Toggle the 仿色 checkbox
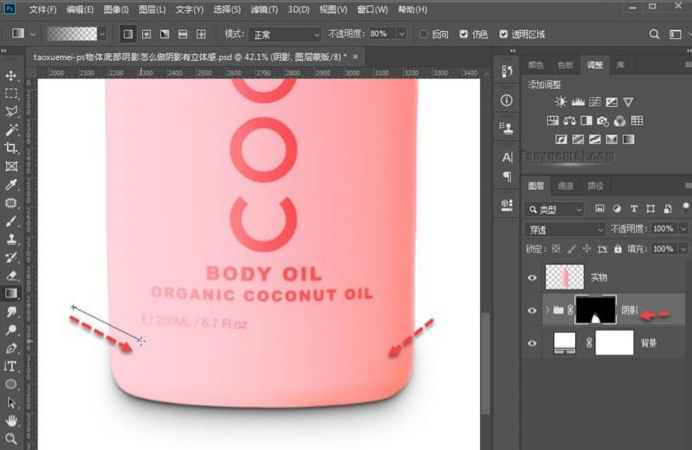This screenshot has height=450, width=692. 463,34
